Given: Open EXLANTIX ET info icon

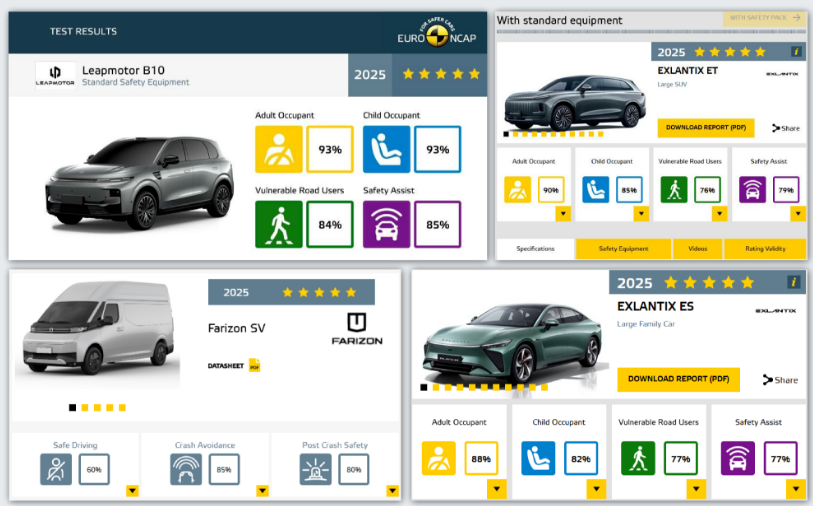Looking at the screenshot, I should click(796, 51).
